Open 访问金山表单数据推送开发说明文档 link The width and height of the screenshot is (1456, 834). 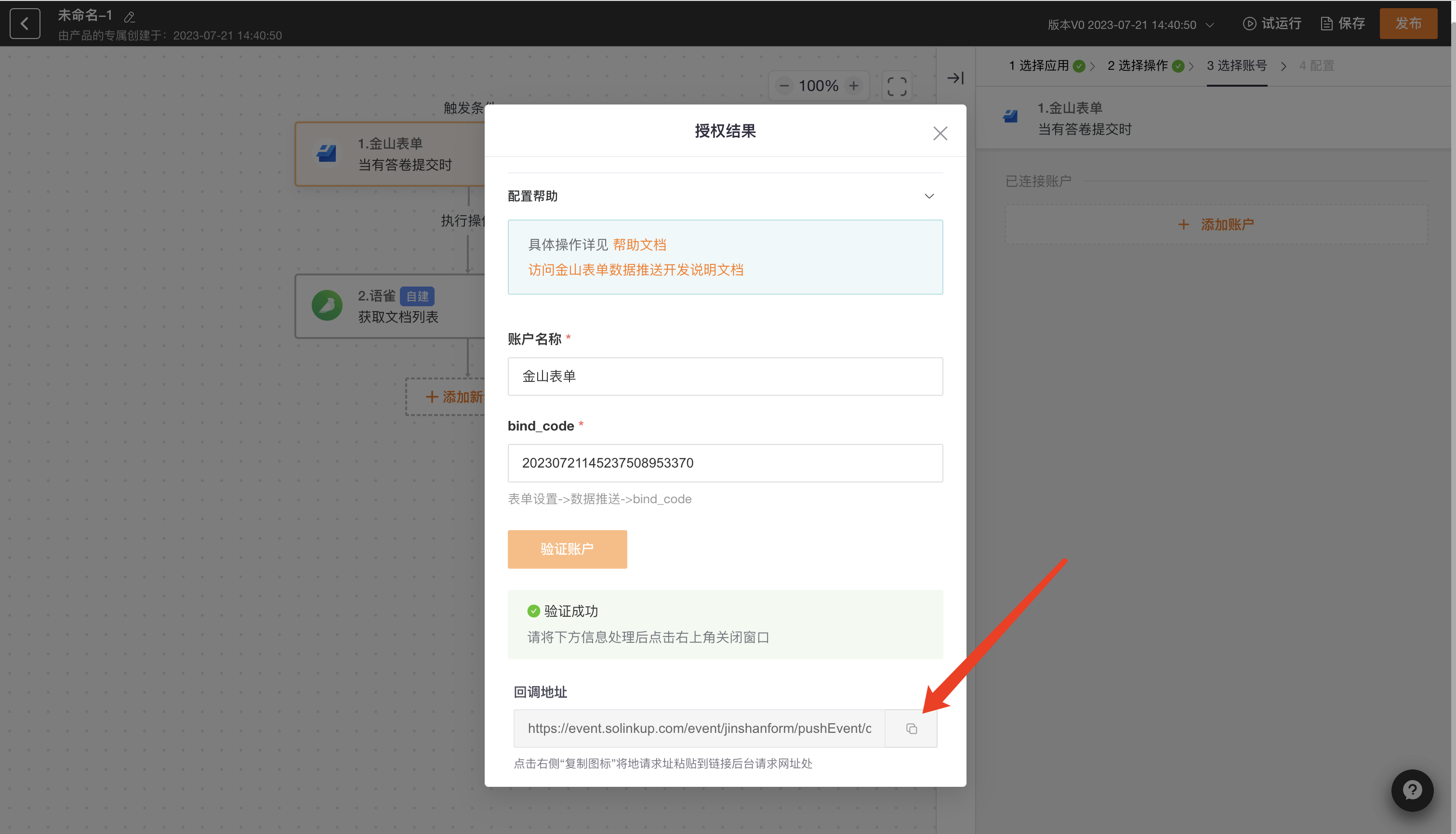635,270
